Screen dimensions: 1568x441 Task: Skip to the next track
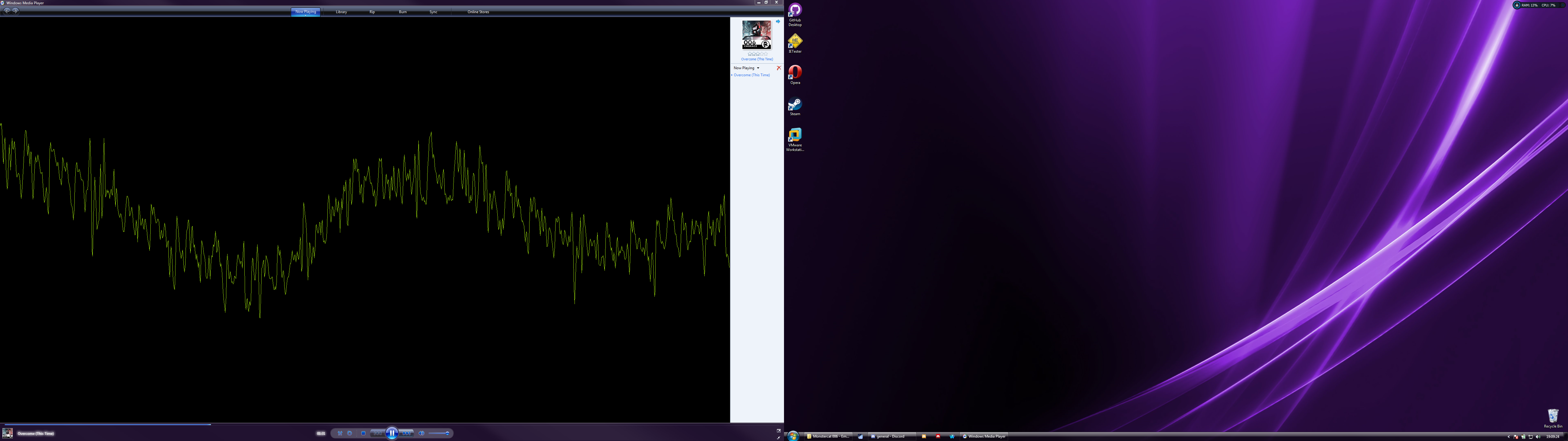tap(407, 433)
